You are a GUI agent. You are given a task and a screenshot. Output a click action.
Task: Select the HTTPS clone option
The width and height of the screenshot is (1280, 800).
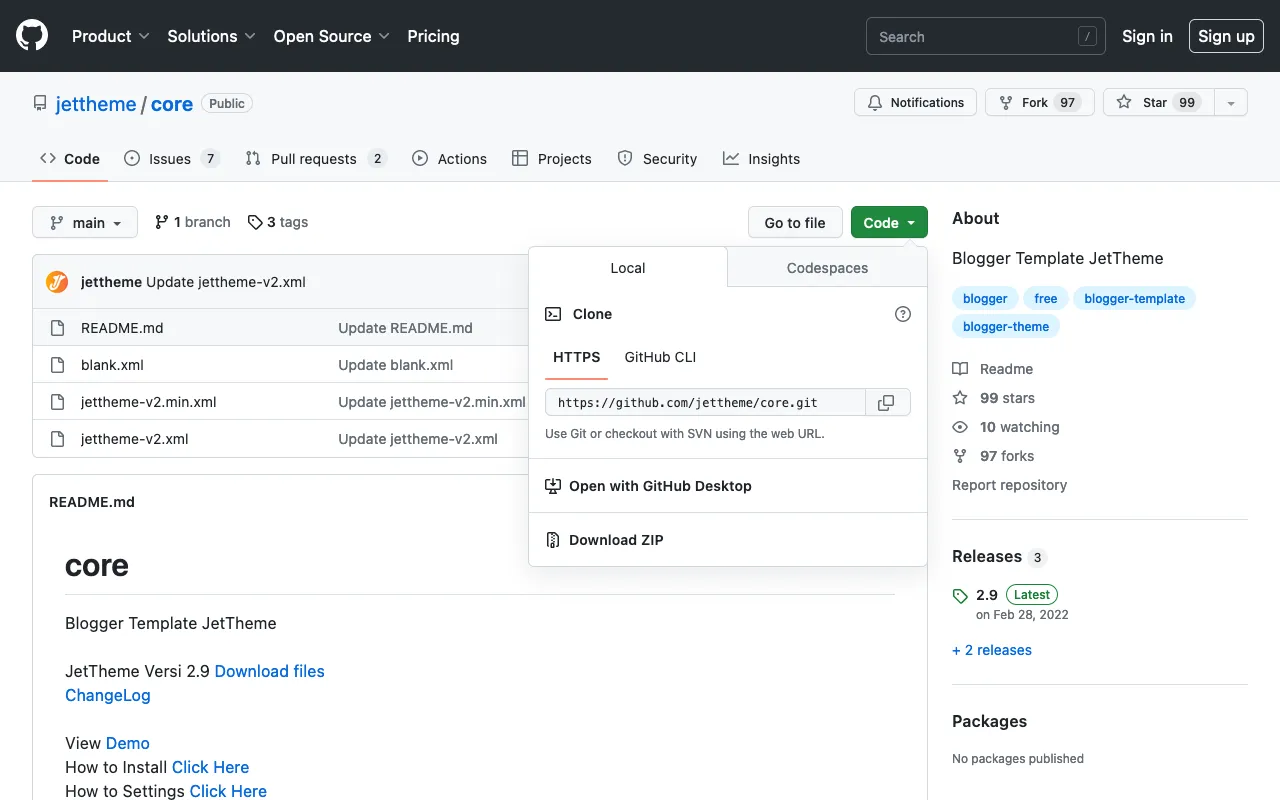[x=577, y=357]
